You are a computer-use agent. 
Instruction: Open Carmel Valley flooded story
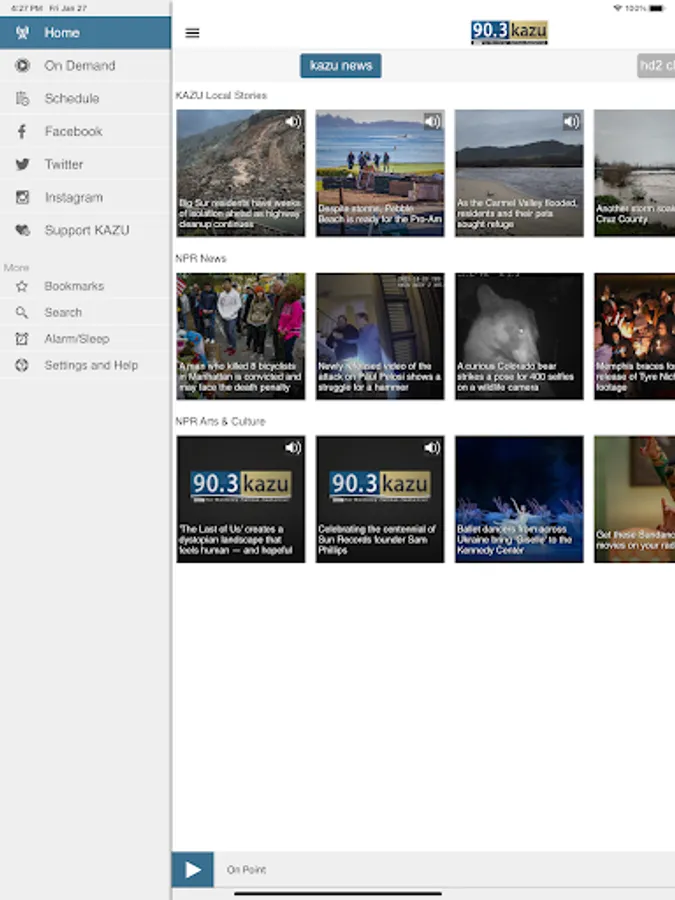coord(519,173)
